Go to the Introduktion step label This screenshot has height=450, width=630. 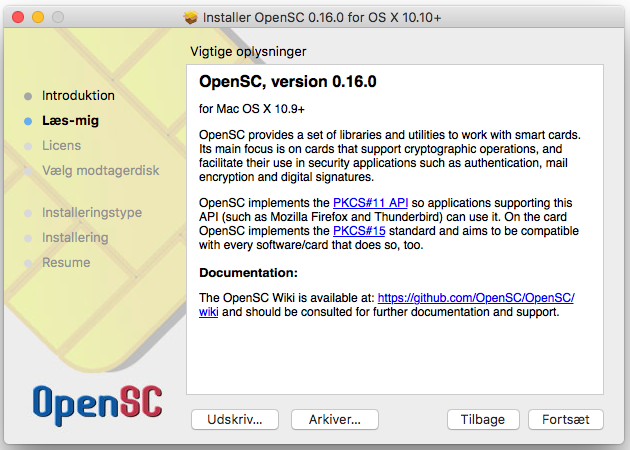78,96
